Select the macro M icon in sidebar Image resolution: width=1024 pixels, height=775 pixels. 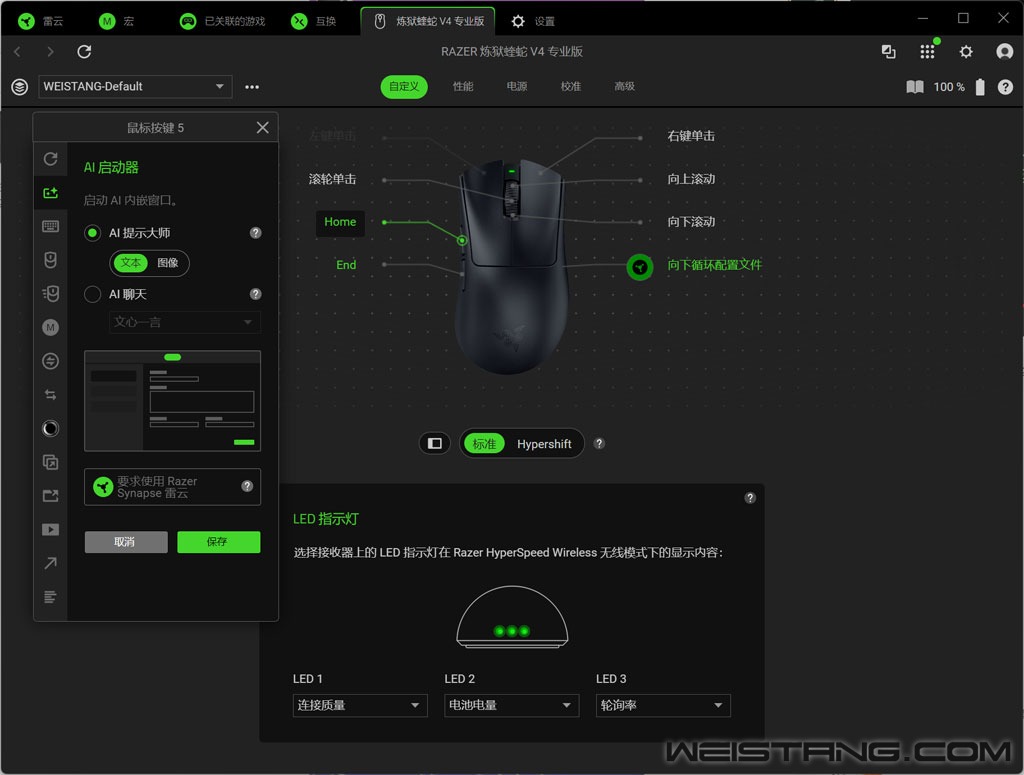50,327
